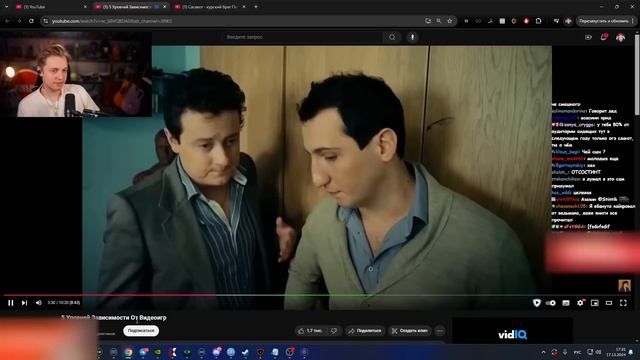The image size is (640, 360).
Task: Open a new browser tab
Action: pyautogui.click(x=256, y=7)
